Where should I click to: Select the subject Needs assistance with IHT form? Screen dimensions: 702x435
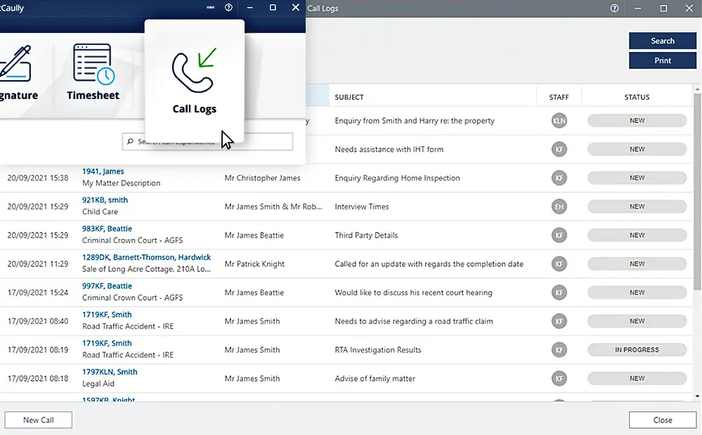pos(389,149)
